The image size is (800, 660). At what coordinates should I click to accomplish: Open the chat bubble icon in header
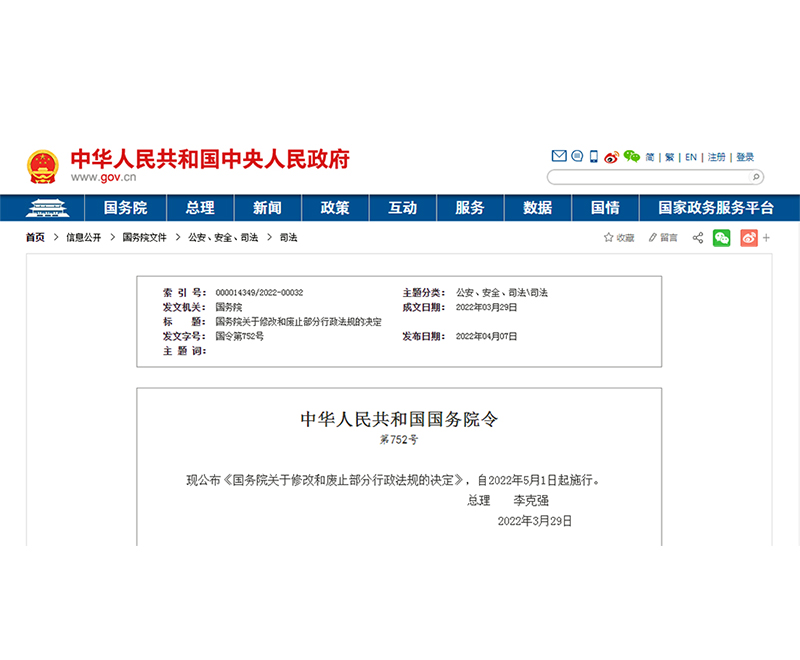click(576, 157)
